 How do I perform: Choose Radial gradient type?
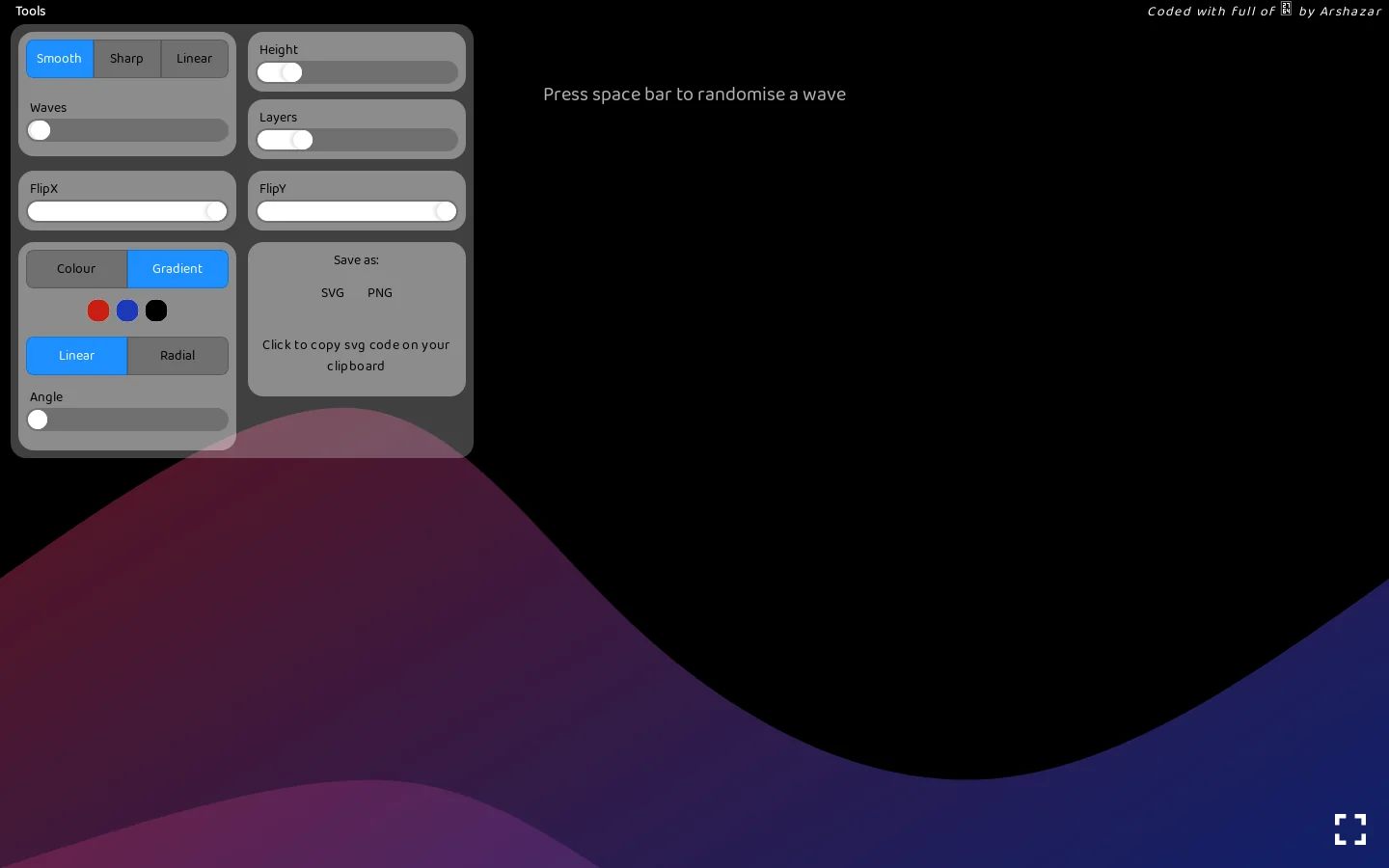coord(177,356)
